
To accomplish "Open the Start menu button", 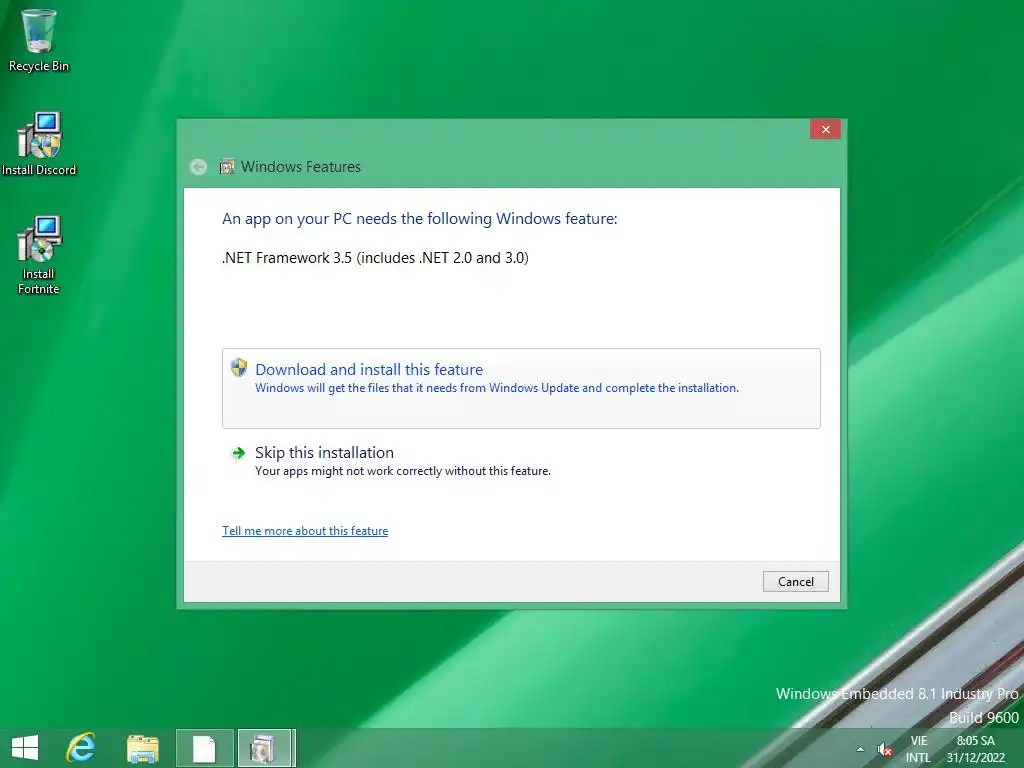I will point(25,748).
